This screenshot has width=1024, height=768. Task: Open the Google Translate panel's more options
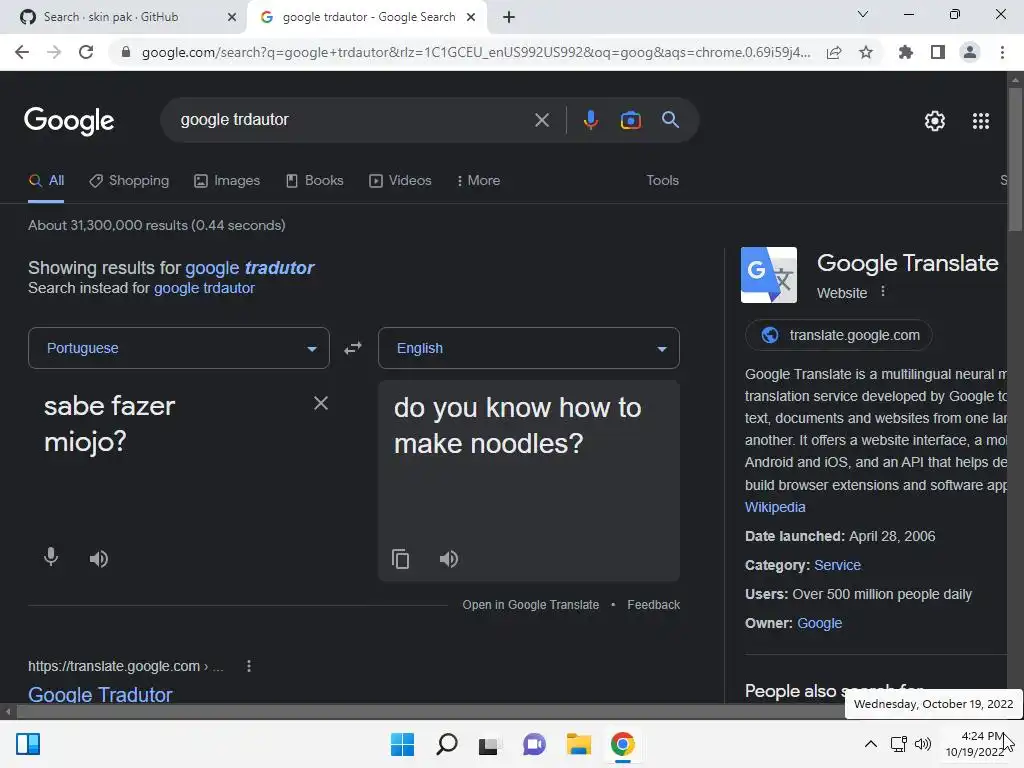click(883, 291)
